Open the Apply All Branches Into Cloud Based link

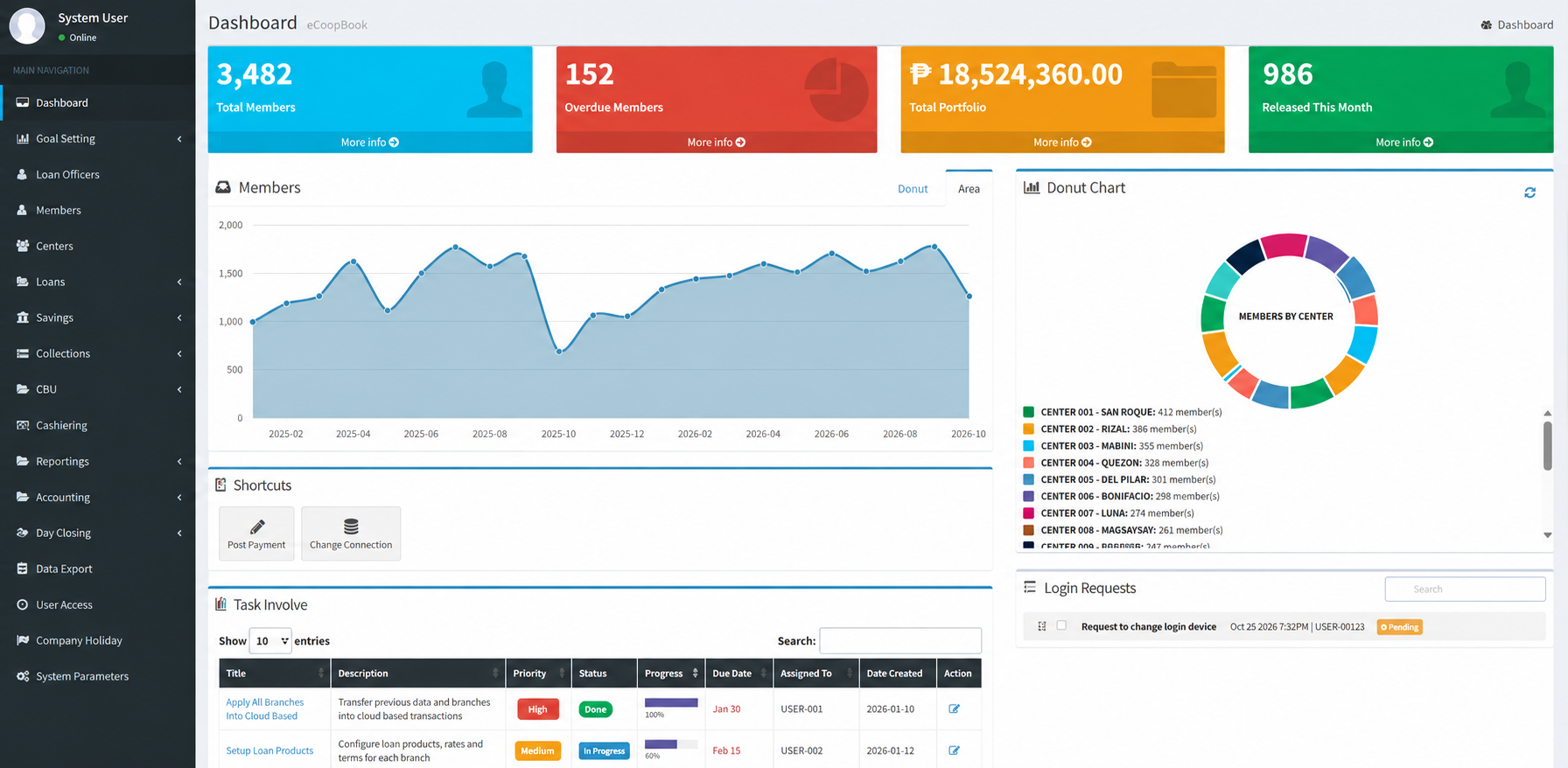point(265,709)
